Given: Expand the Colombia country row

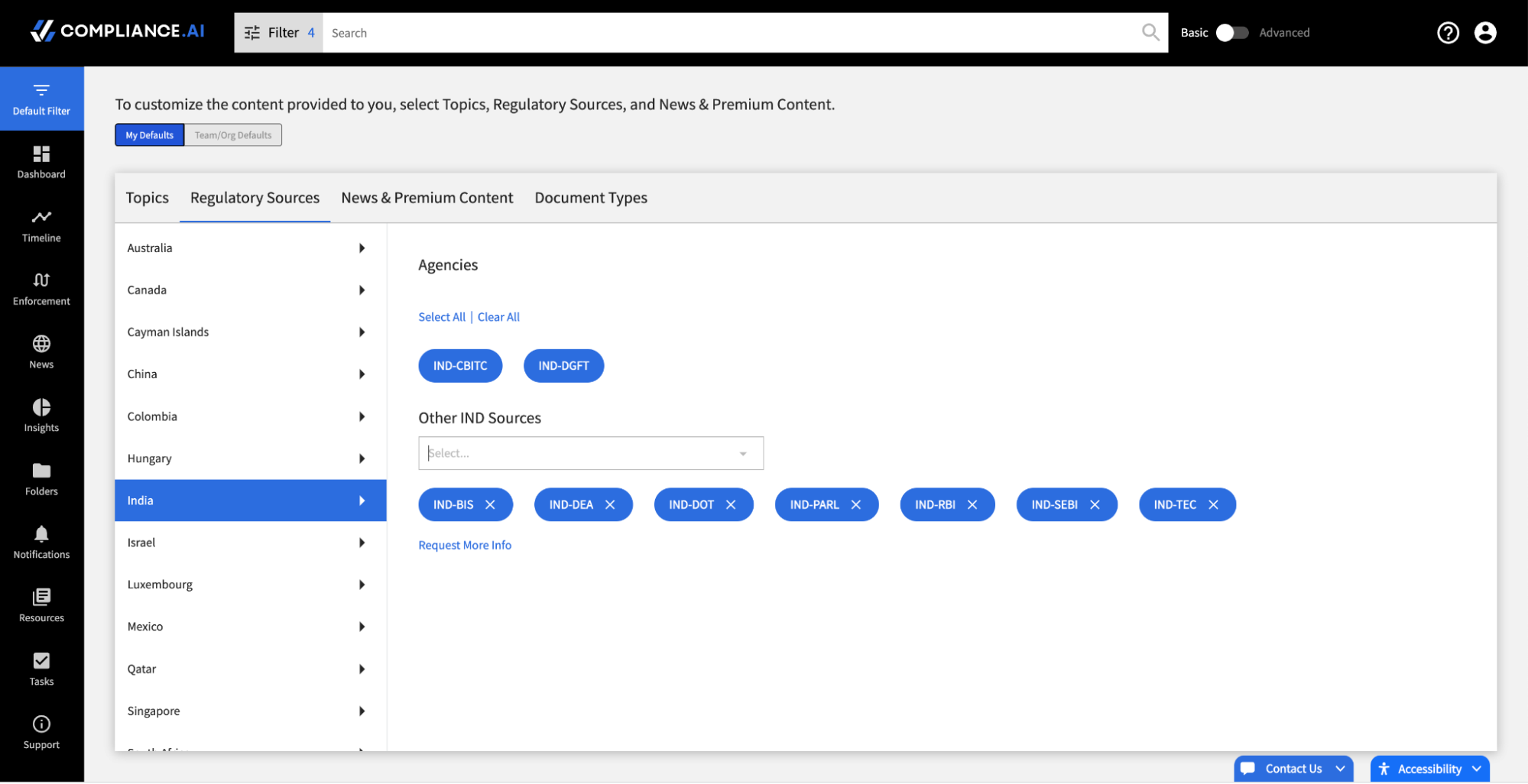Looking at the screenshot, I should pyautogui.click(x=251, y=416).
